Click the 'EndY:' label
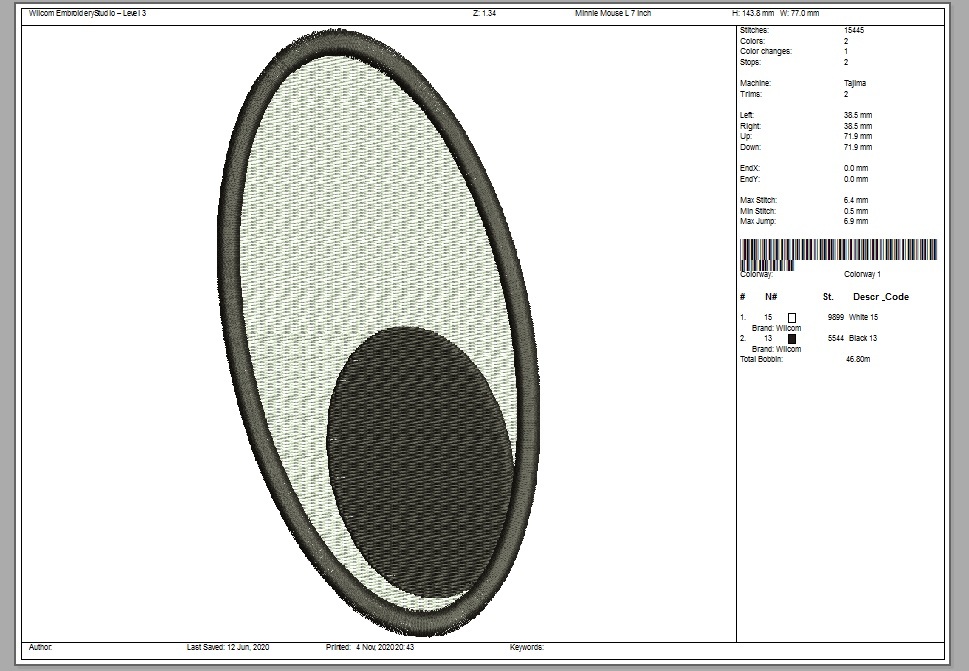This screenshot has height=671, width=969. [x=750, y=179]
